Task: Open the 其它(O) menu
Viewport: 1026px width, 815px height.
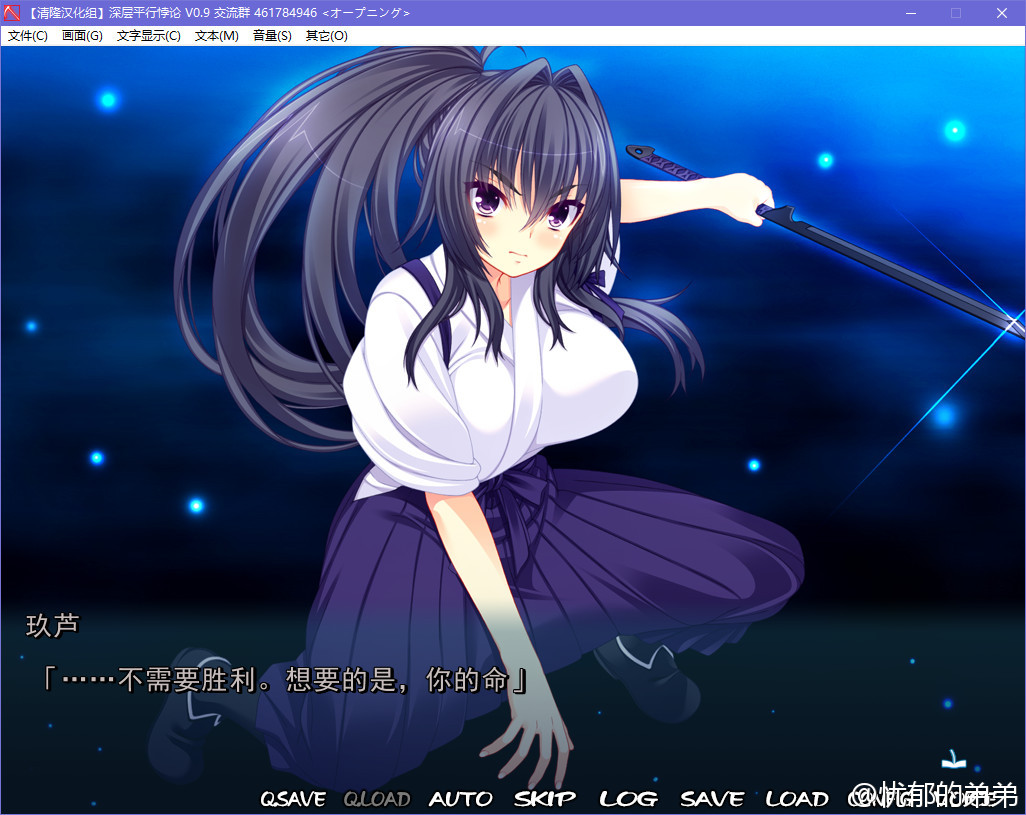Action: tap(326, 36)
